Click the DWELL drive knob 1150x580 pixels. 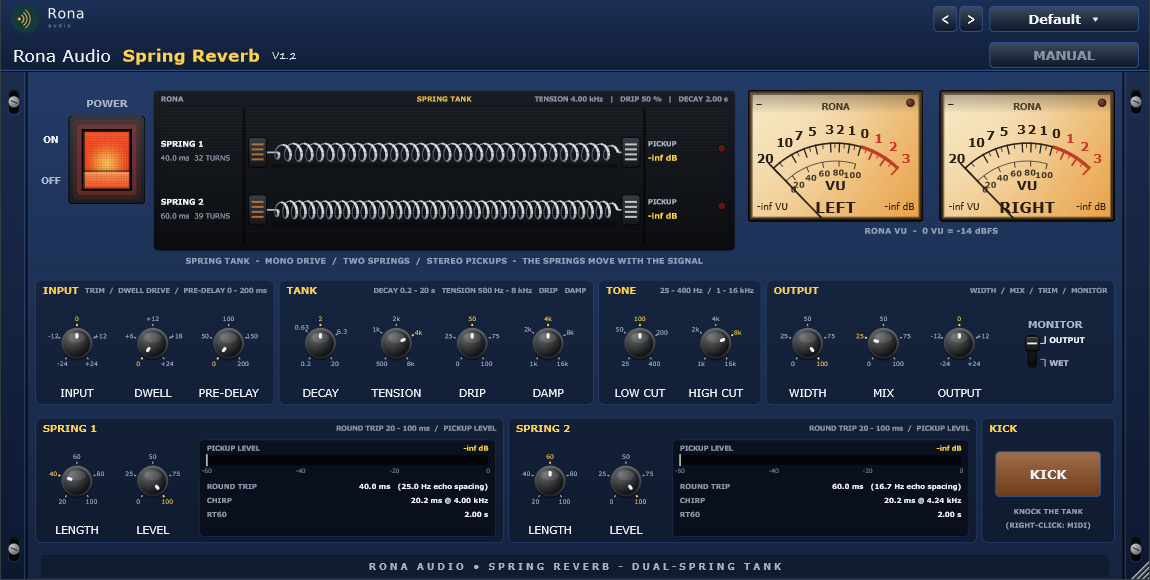[153, 342]
